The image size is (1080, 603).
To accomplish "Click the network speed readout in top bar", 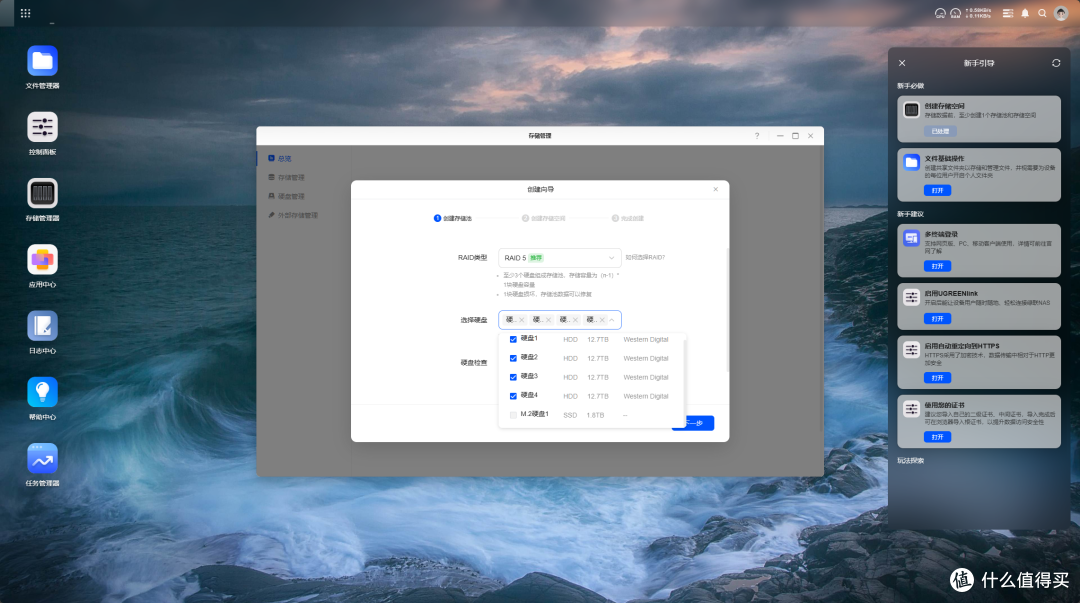I will (x=978, y=13).
